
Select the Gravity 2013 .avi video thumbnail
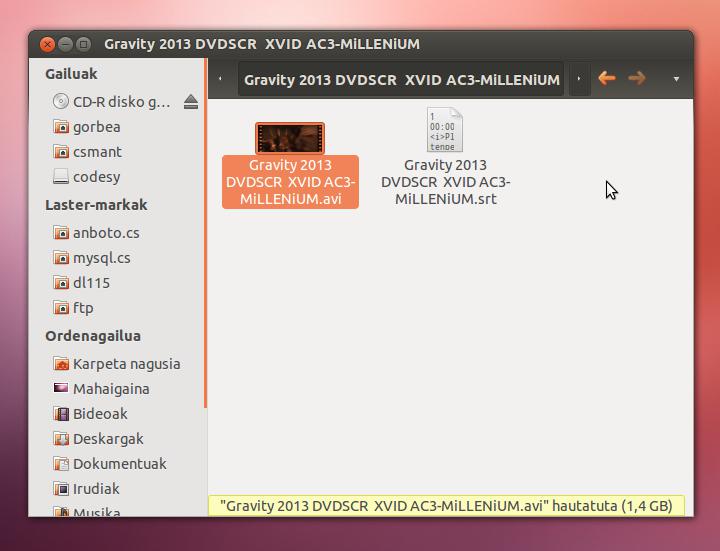pos(290,137)
